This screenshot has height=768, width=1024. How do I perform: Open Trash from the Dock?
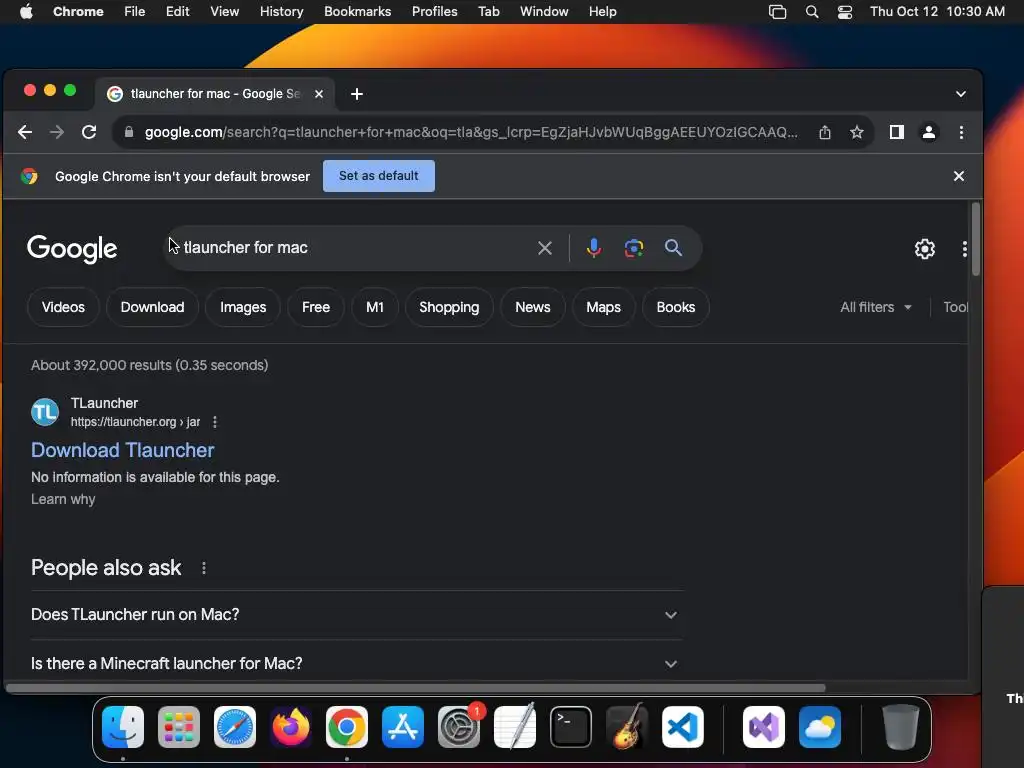(x=901, y=727)
